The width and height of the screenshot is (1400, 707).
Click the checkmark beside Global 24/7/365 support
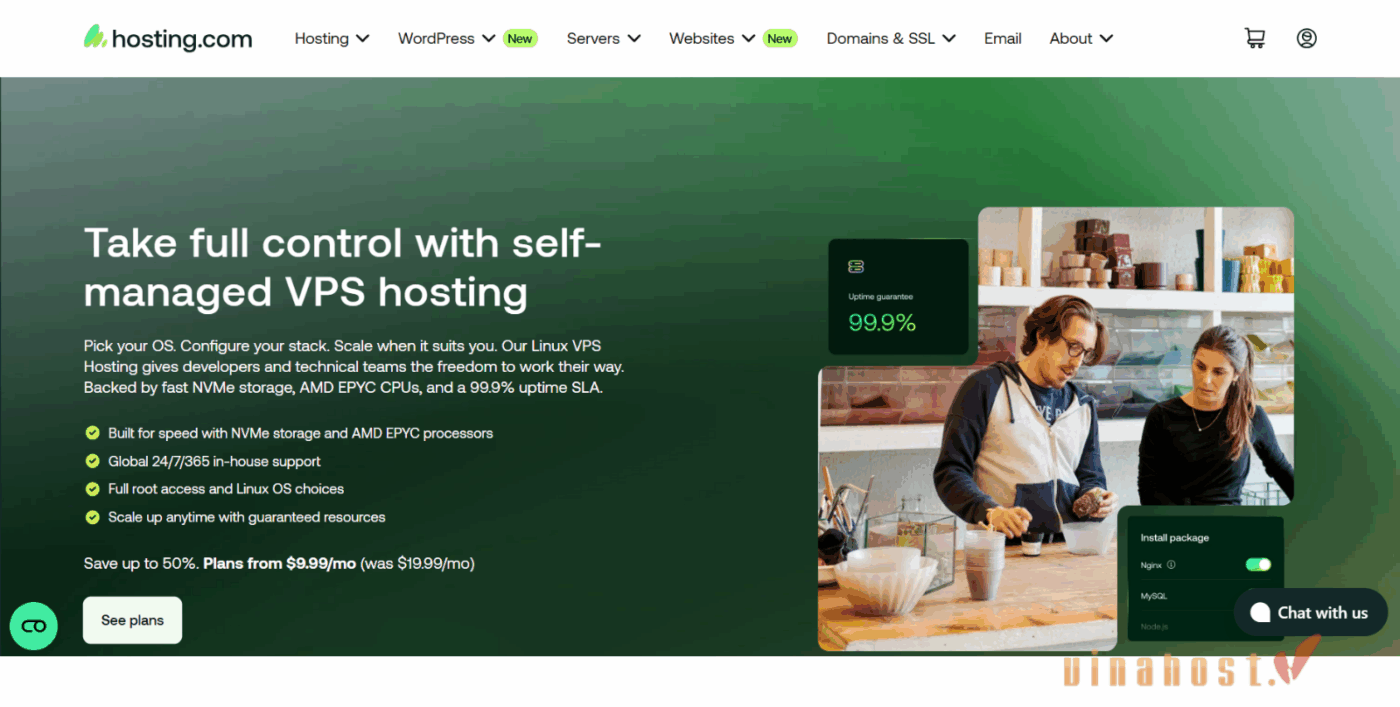point(92,461)
